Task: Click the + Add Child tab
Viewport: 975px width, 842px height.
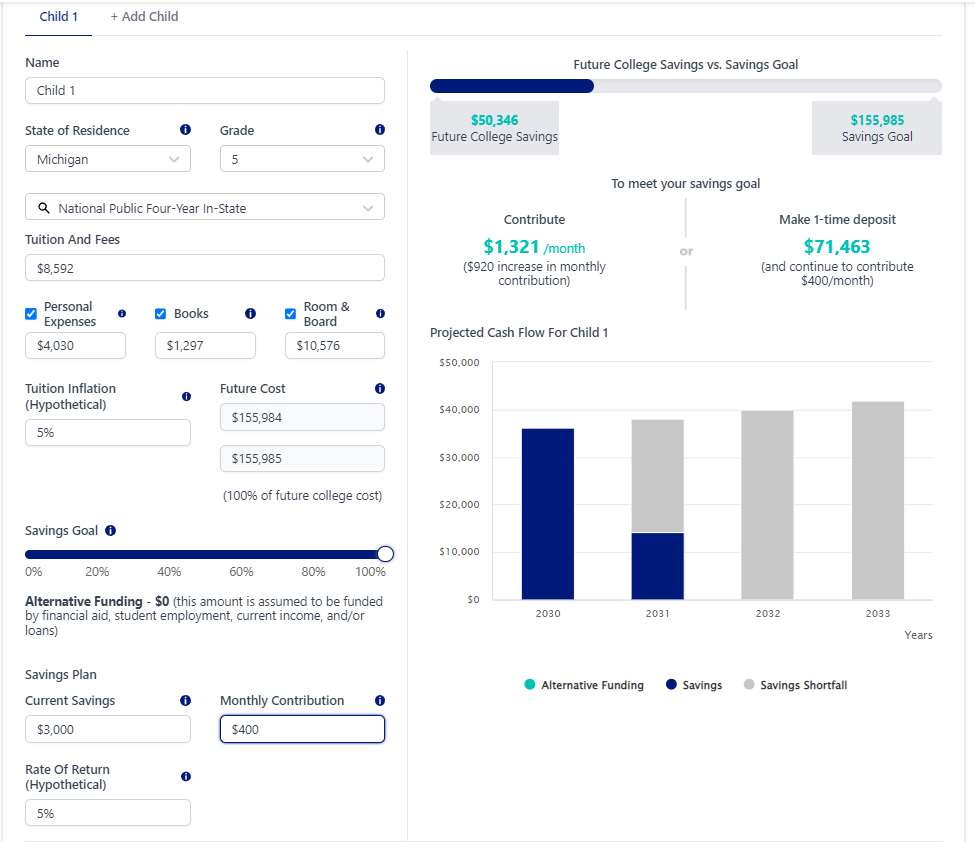Action: coord(144,17)
